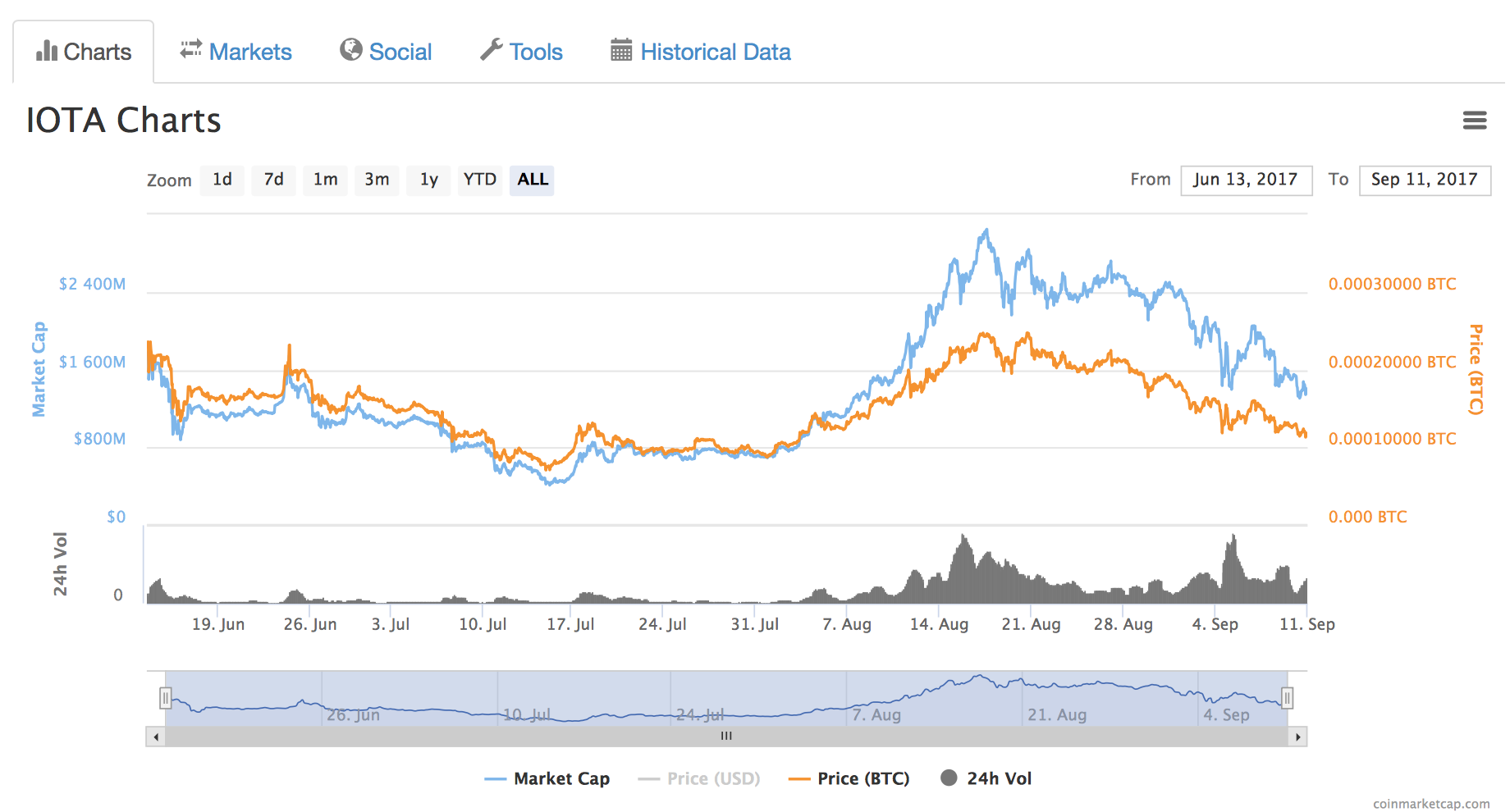Click the calendar icon beside Historical Data
The width and height of the screenshot is (1510, 812).
621,50
